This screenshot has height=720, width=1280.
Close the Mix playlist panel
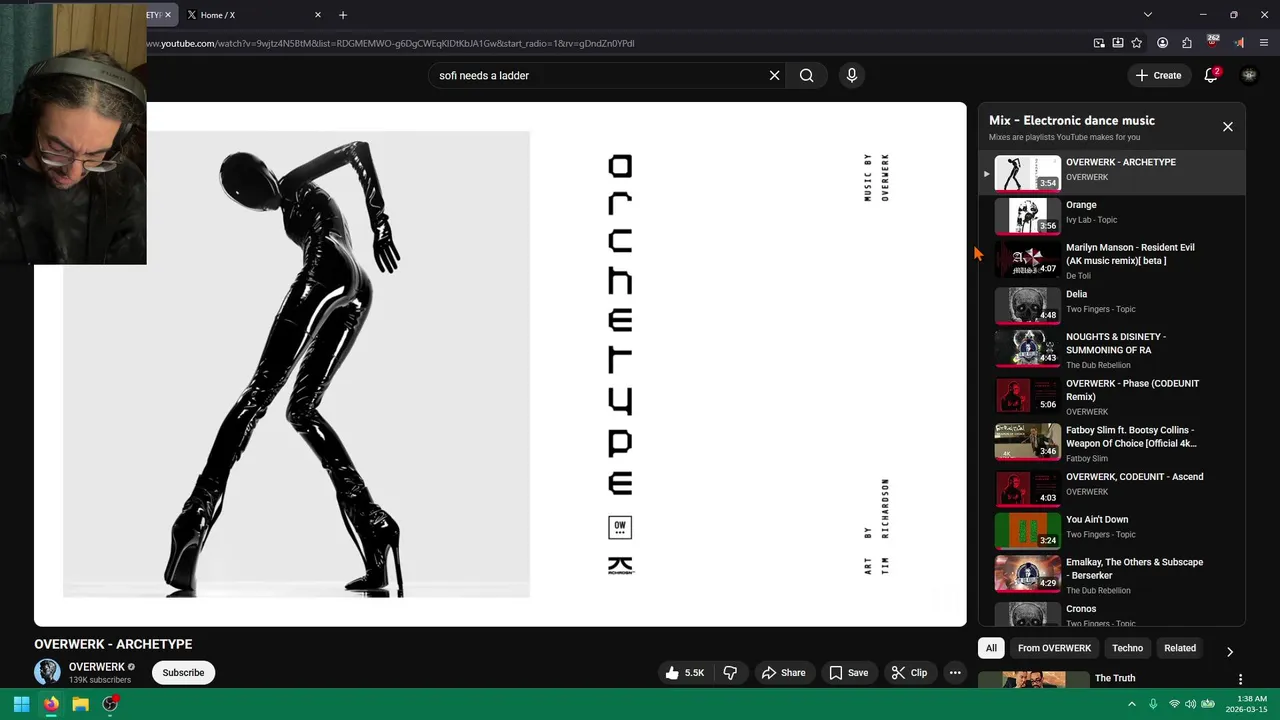click(1228, 127)
